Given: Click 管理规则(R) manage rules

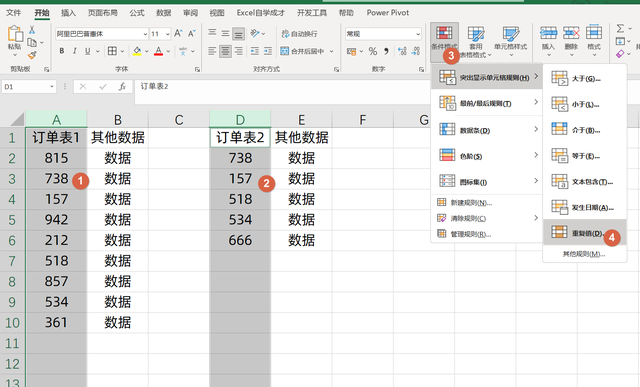Looking at the screenshot, I should pyautogui.click(x=487, y=234).
